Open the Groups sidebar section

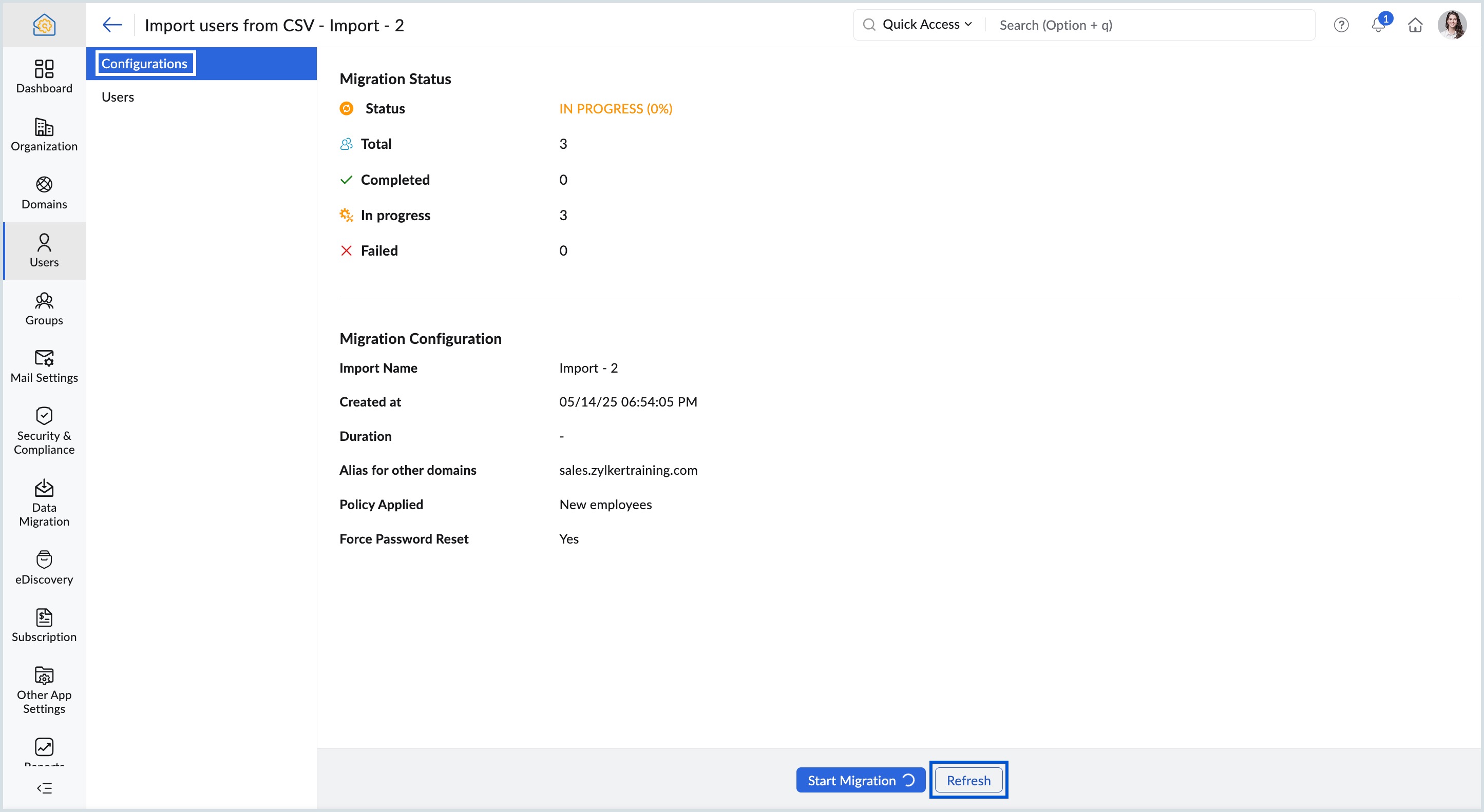[44, 308]
